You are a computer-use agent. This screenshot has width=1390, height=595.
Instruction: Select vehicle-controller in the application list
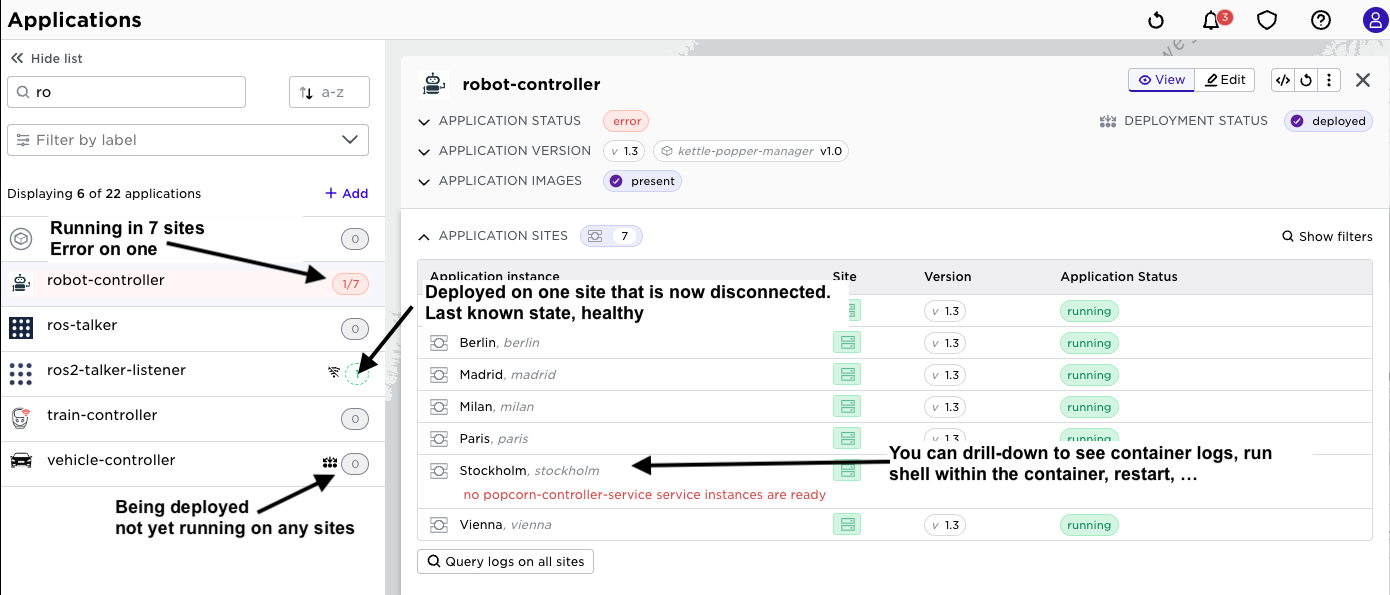tap(111, 461)
